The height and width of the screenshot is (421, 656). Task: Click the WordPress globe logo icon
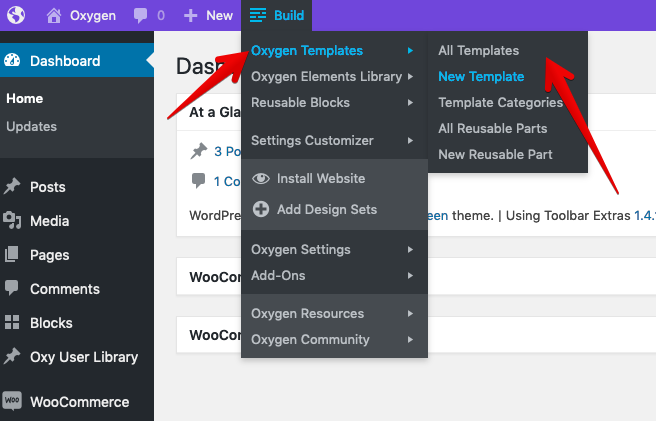tap(16, 15)
